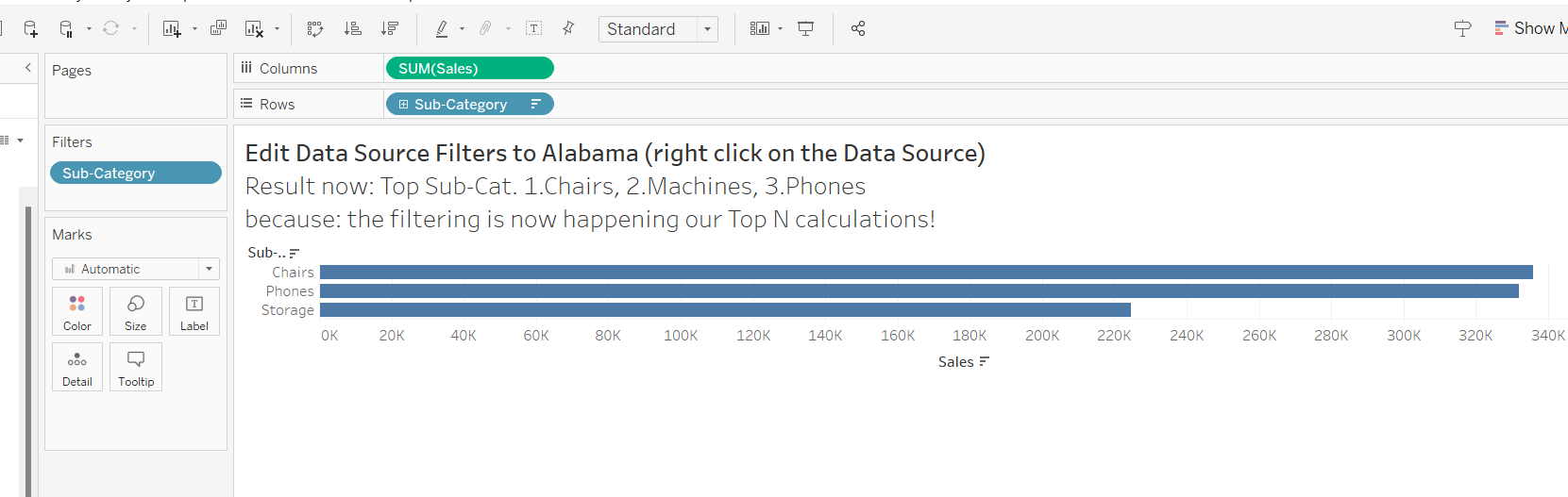Click the New Data Source icon
This screenshot has height=497, width=1568.
(x=30, y=29)
